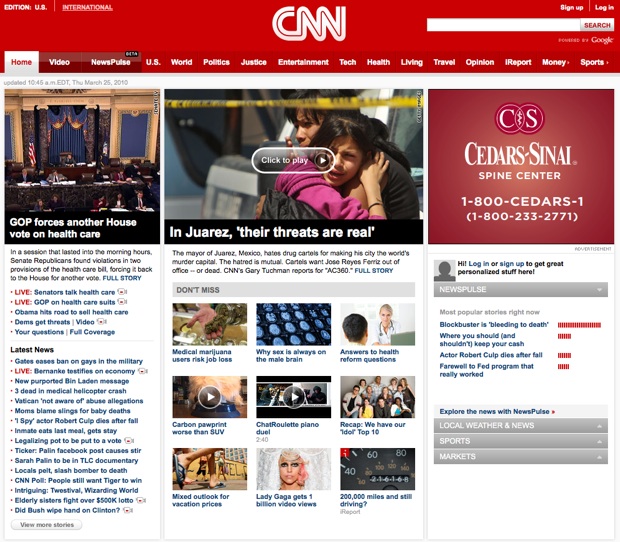This screenshot has height=542, width=620.
Task: Expand the Local Weather & News section
Action: coord(600,426)
